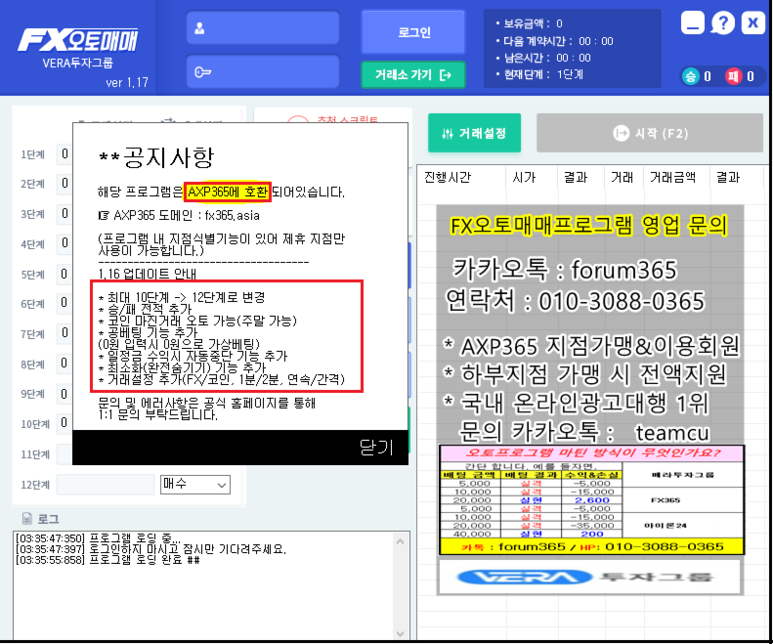The height and width of the screenshot is (644, 773).
Task: Click the 거래금액 column header
Action: [x=673, y=177]
